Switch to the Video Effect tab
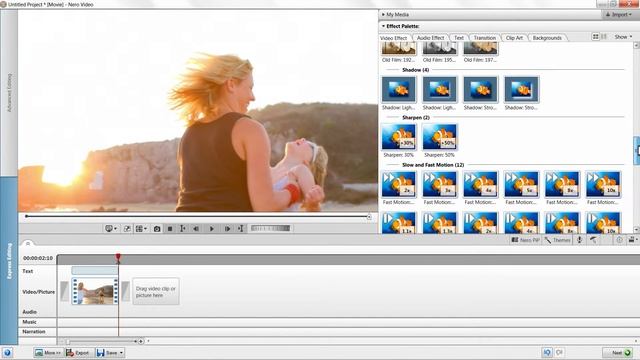 point(393,38)
